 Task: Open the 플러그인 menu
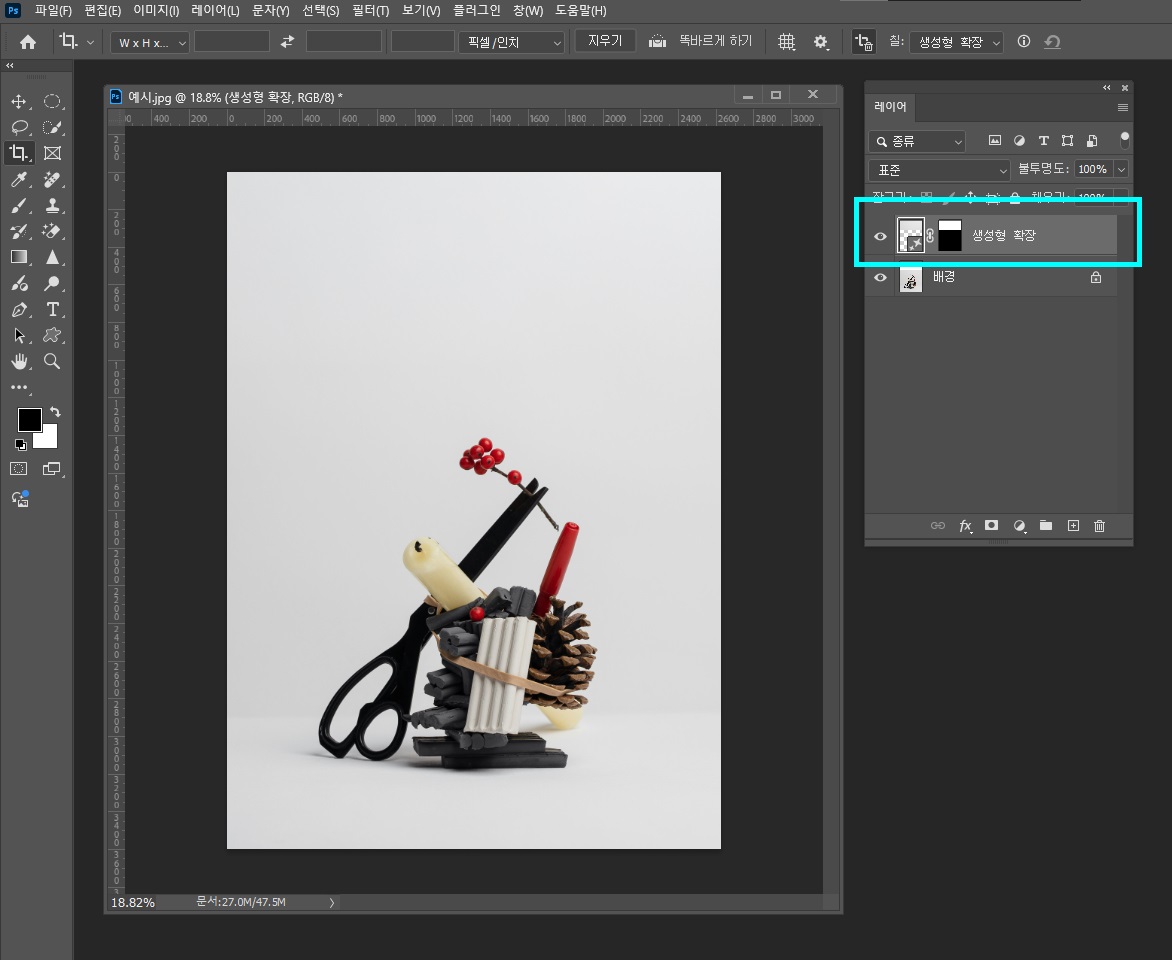(x=476, y=10)
